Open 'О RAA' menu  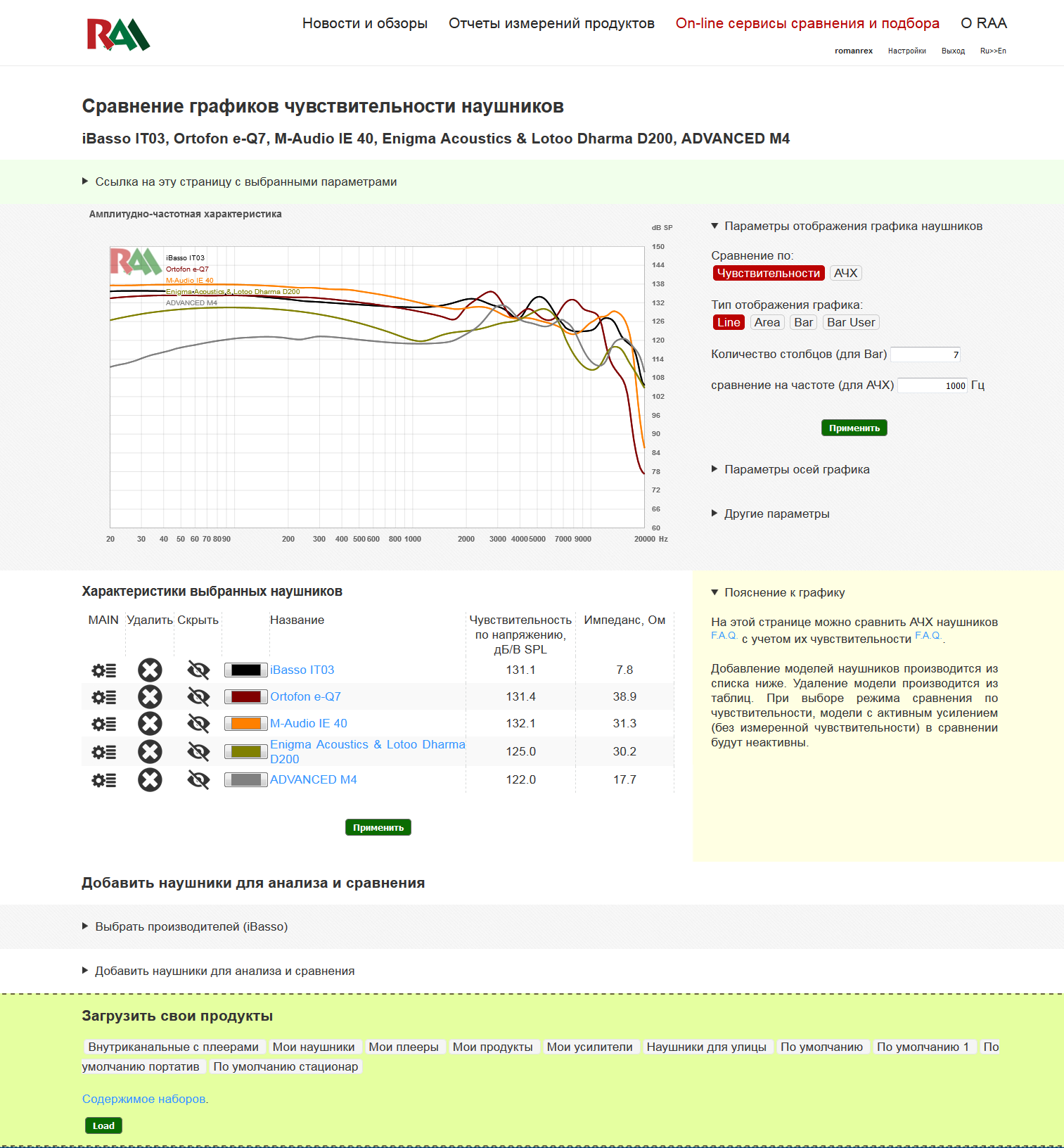point(984,23)
